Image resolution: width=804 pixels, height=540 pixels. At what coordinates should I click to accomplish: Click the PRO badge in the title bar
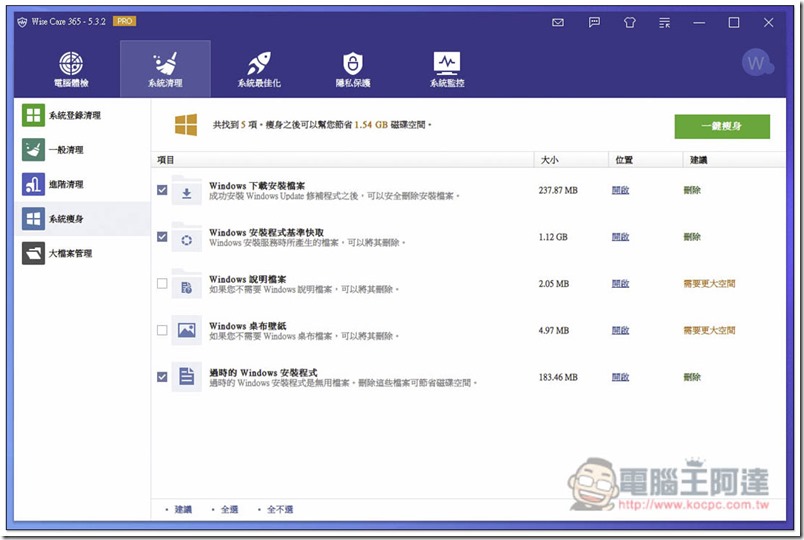coord(125,21)
